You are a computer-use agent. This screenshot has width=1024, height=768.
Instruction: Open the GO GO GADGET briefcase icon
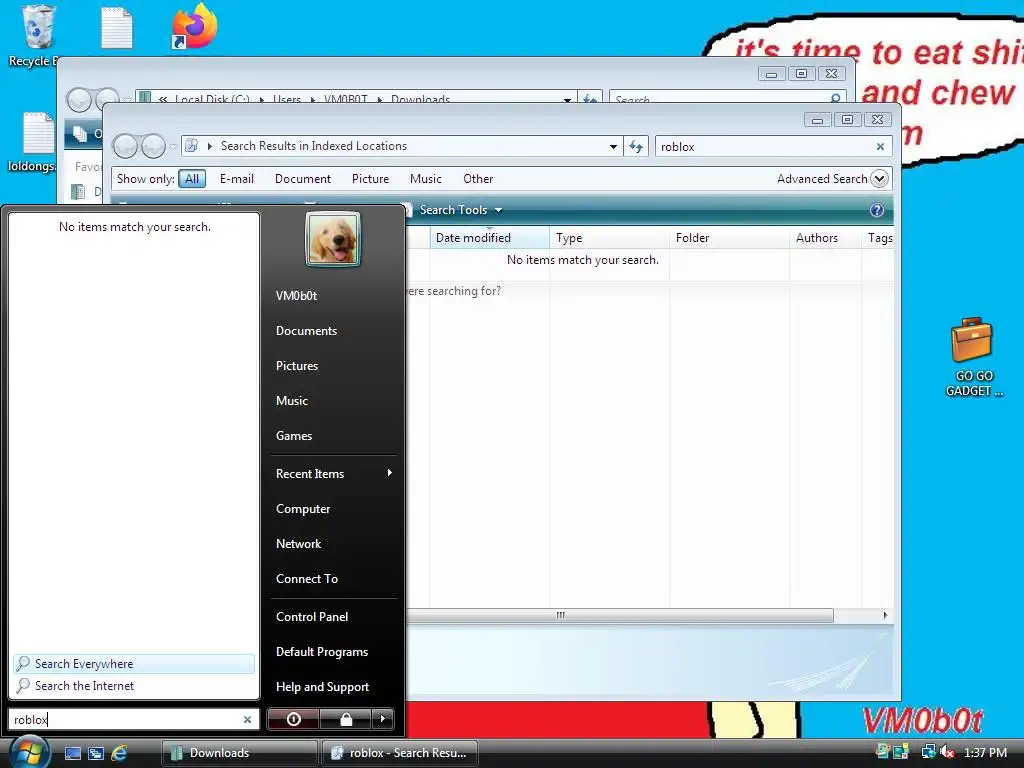(x=973, y=357)
